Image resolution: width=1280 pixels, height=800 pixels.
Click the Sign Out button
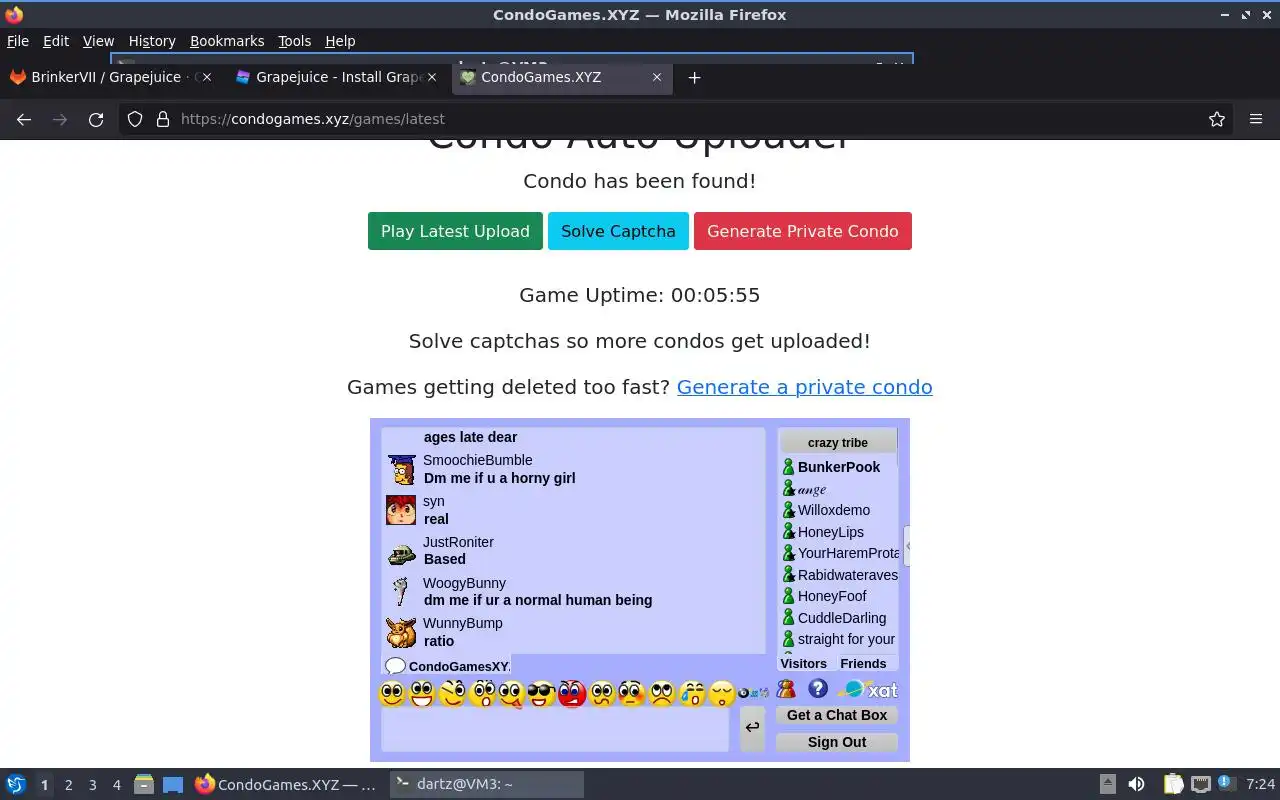click(837, 742)
